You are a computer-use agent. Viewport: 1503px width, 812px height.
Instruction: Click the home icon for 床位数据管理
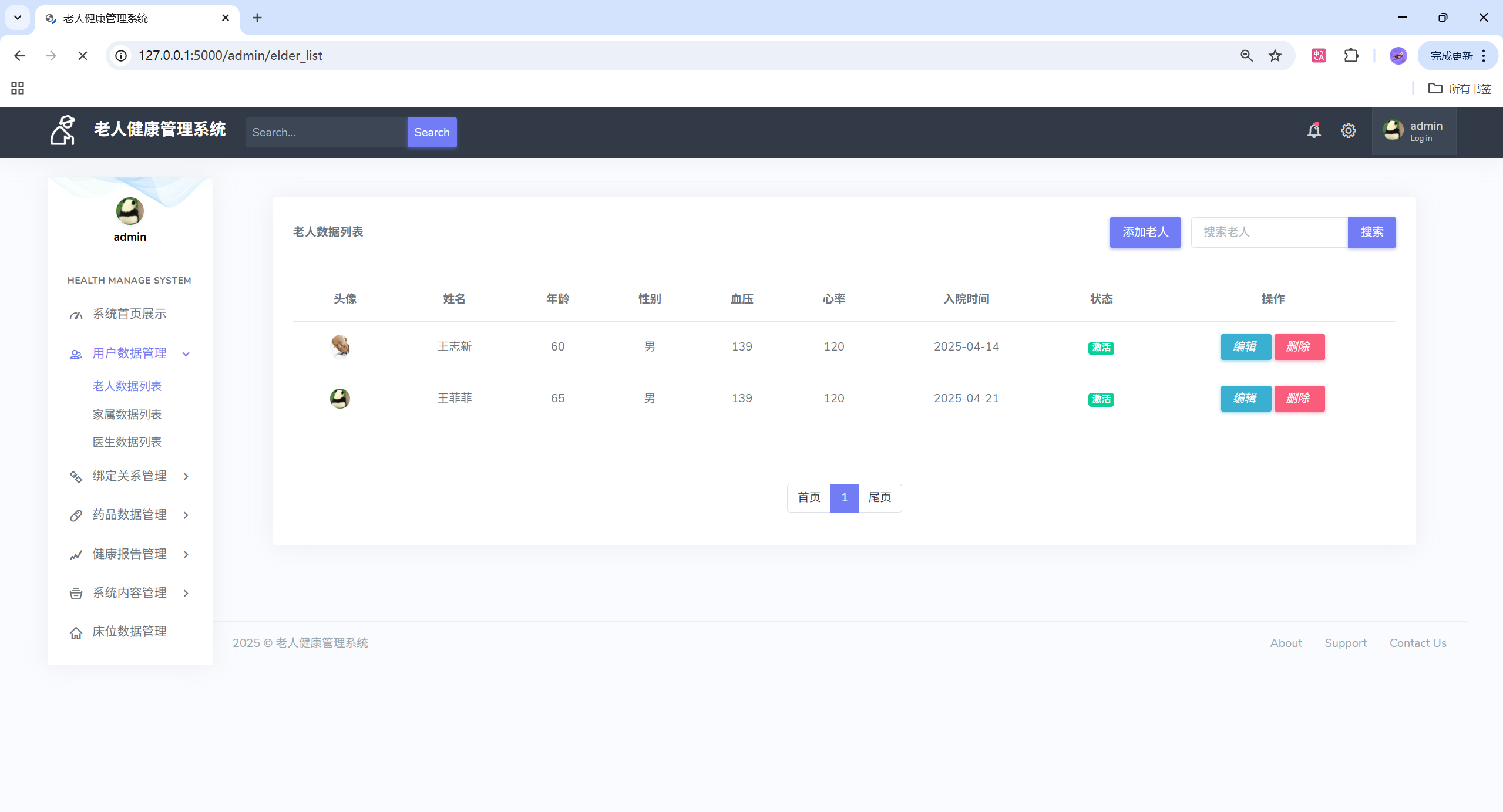(76, 633)
